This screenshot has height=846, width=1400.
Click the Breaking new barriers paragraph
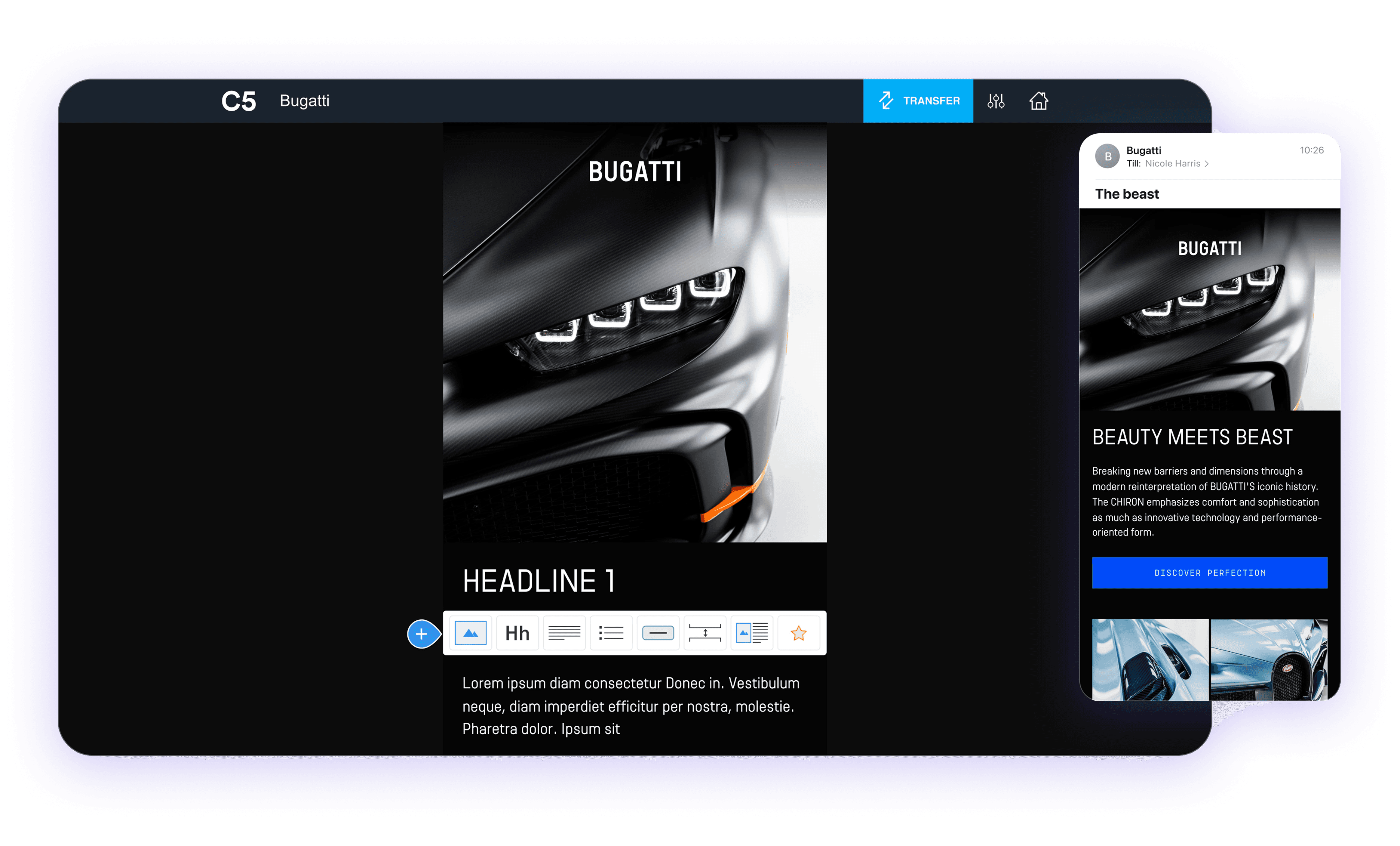coord(1207,502)
